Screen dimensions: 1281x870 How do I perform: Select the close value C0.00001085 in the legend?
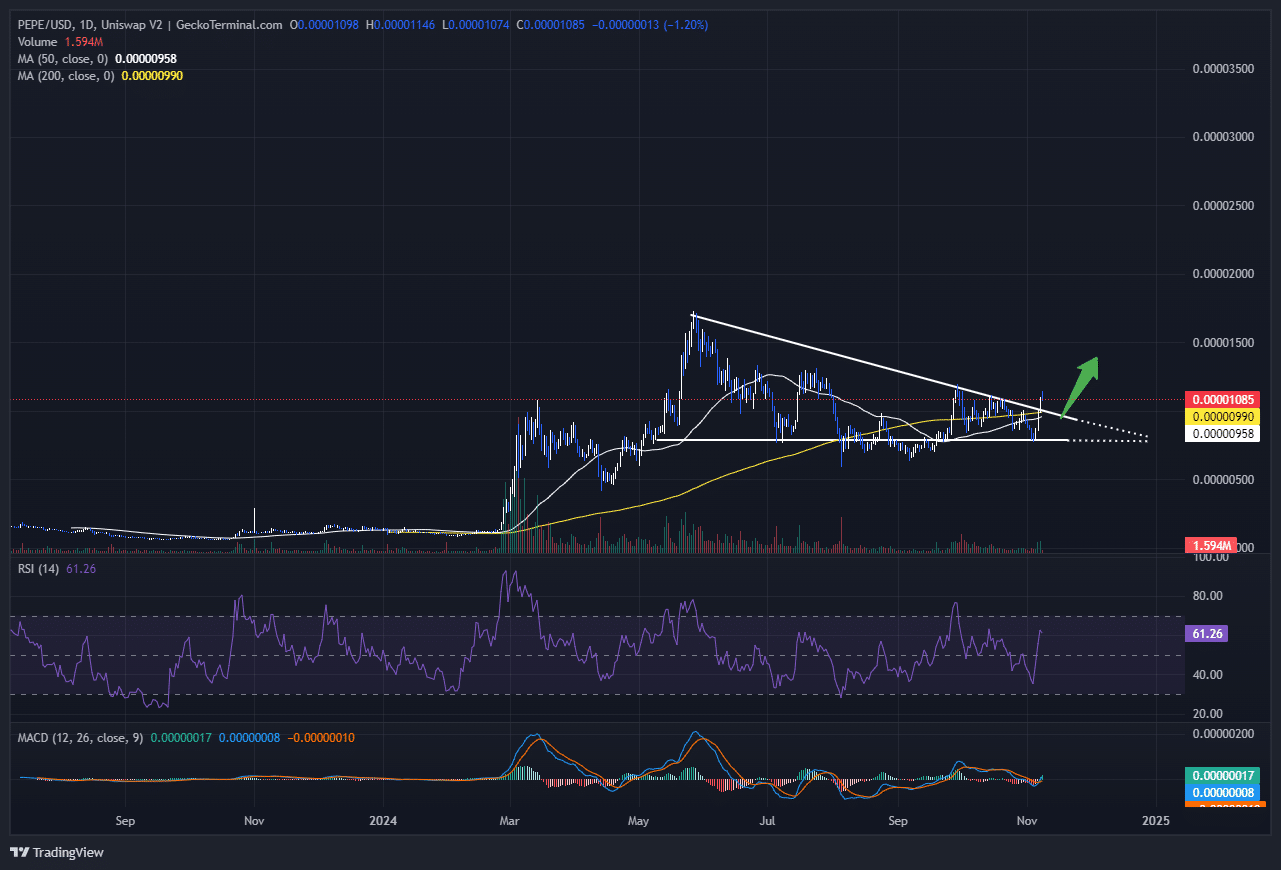(550, 25)
